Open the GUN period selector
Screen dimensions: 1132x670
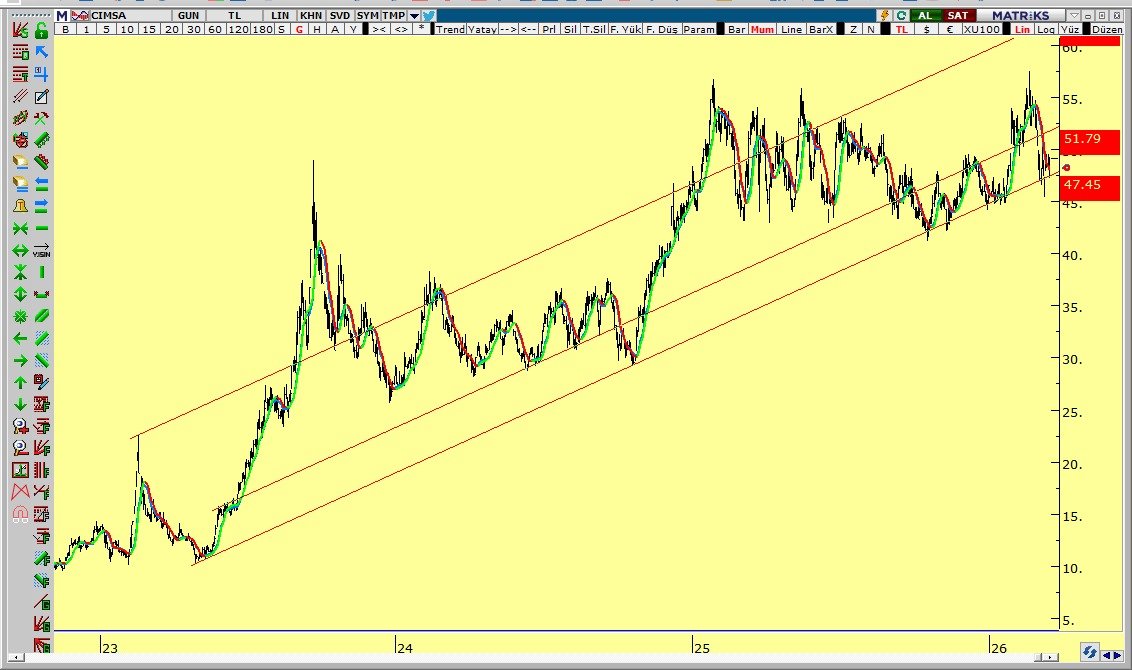[188, 15]
